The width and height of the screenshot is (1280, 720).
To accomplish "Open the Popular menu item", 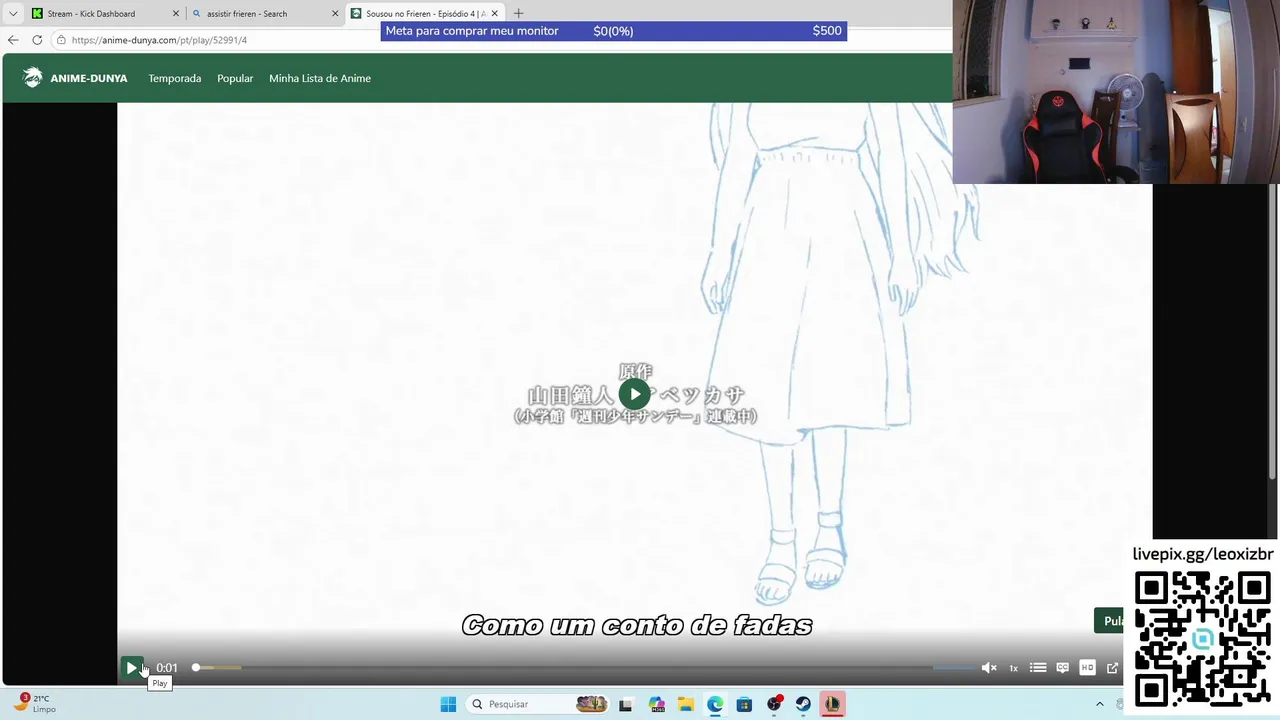I will point(235,78).
